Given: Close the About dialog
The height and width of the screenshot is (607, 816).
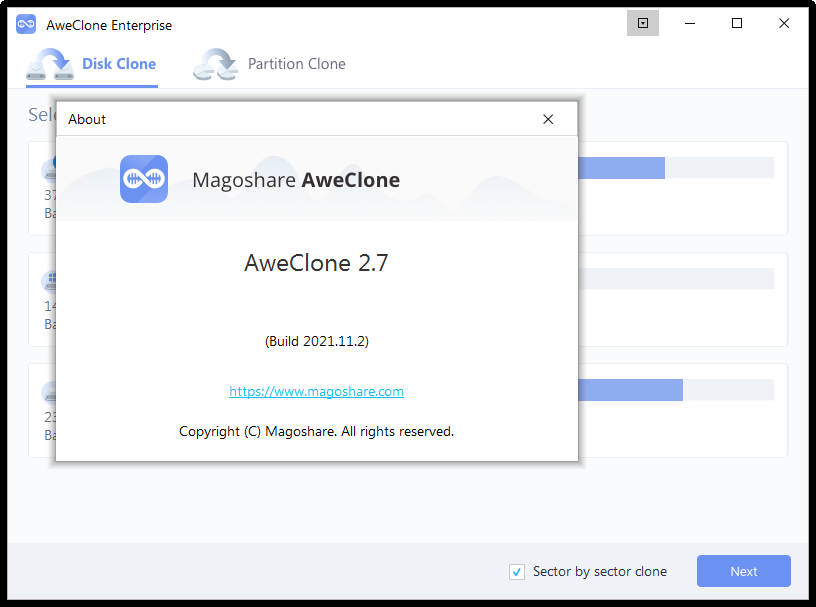Looking at the screenshot, I should click(x=548, y=119).
